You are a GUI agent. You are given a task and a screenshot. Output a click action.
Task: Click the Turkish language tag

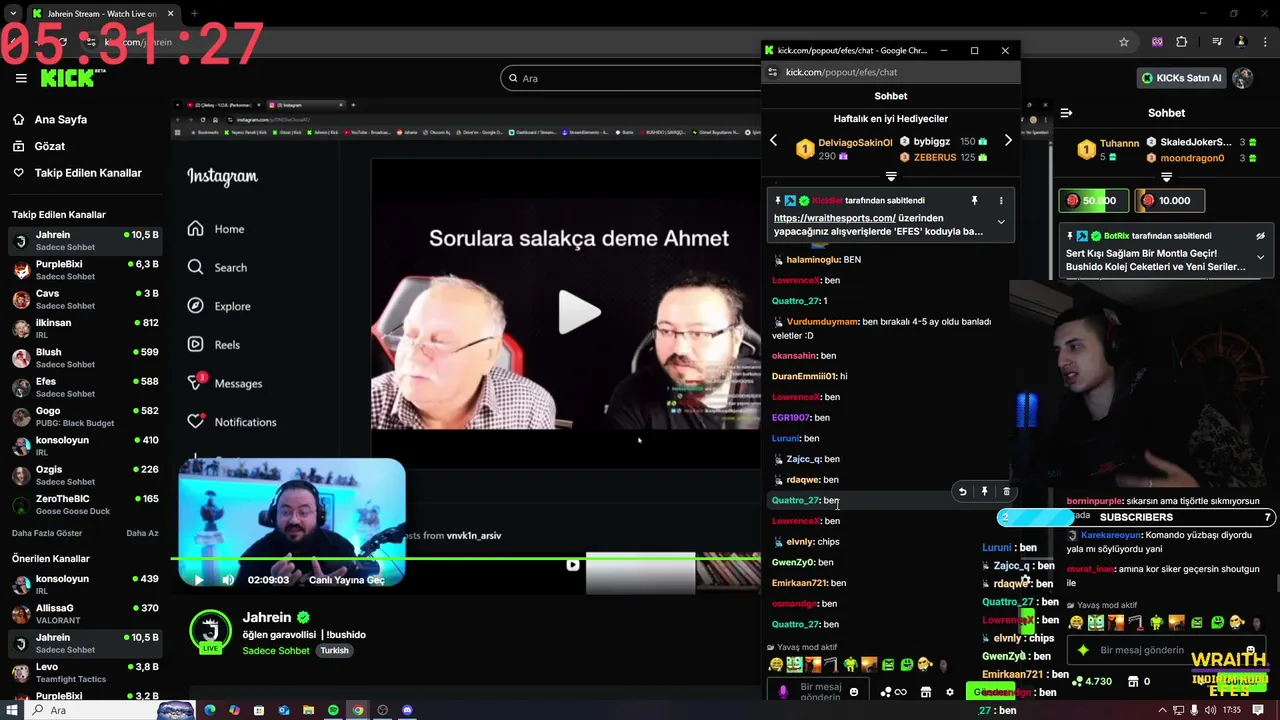[334, 650]
